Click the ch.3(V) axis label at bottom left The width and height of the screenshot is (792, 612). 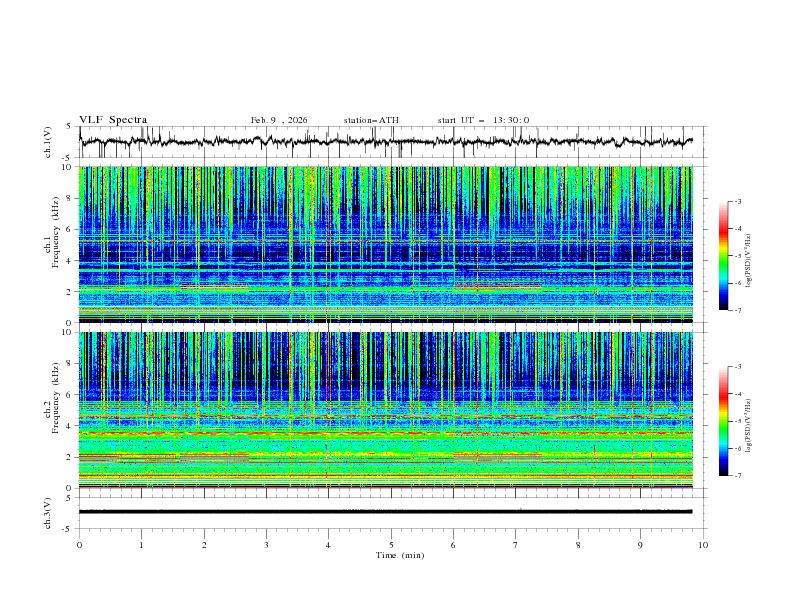49,511
